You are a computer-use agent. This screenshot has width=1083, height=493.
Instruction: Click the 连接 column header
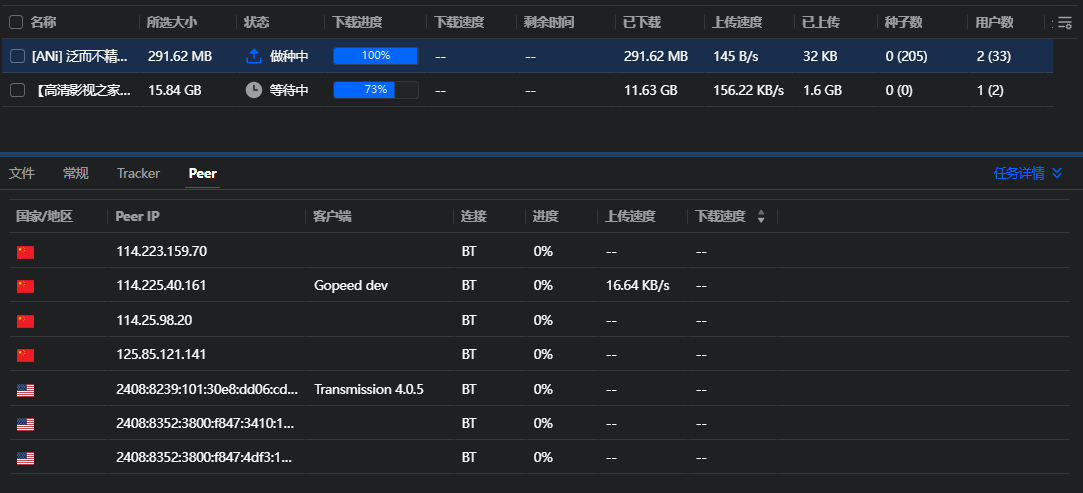pos(474,216)
